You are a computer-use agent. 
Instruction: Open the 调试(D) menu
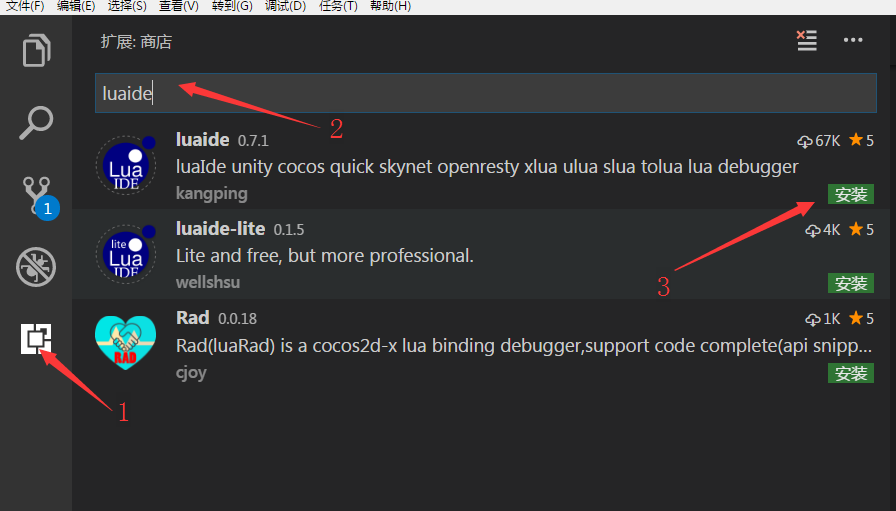[x=285, y=6]
